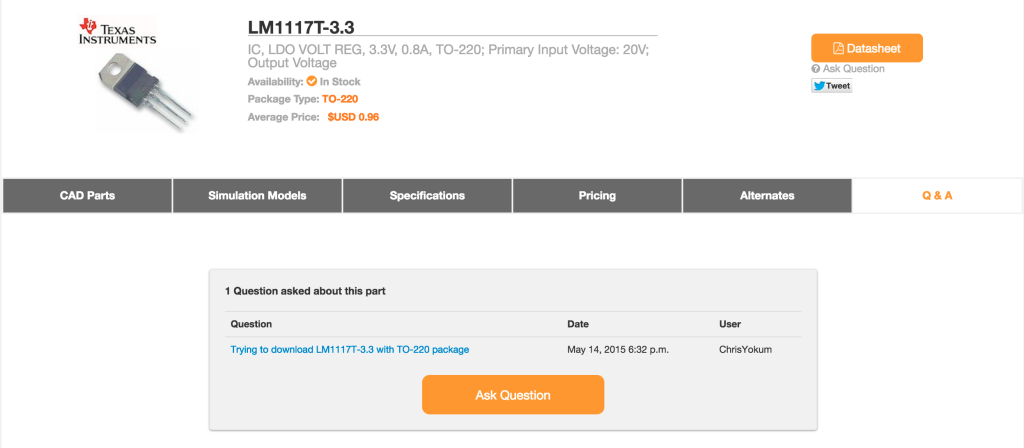This screenshot has height=448, width=1024.
Task: Click the question mark icon beside Ask Question
Action: click(x=815, y=69)
